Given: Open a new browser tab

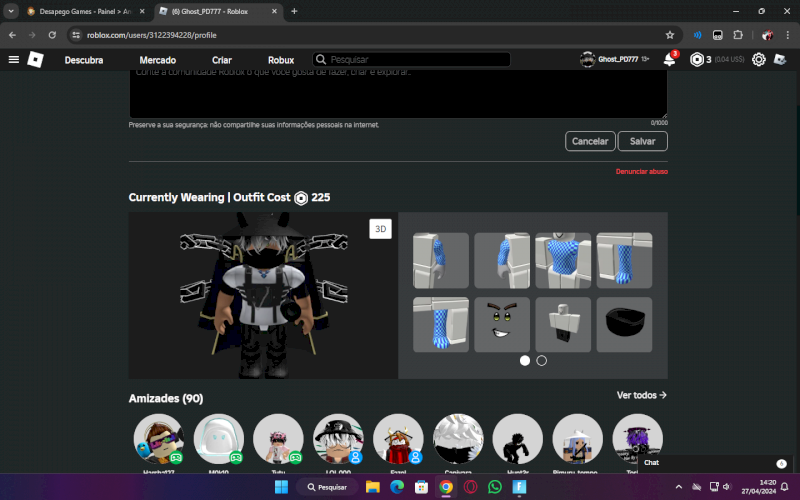Looking at the screenshot, I should (294, 11).
